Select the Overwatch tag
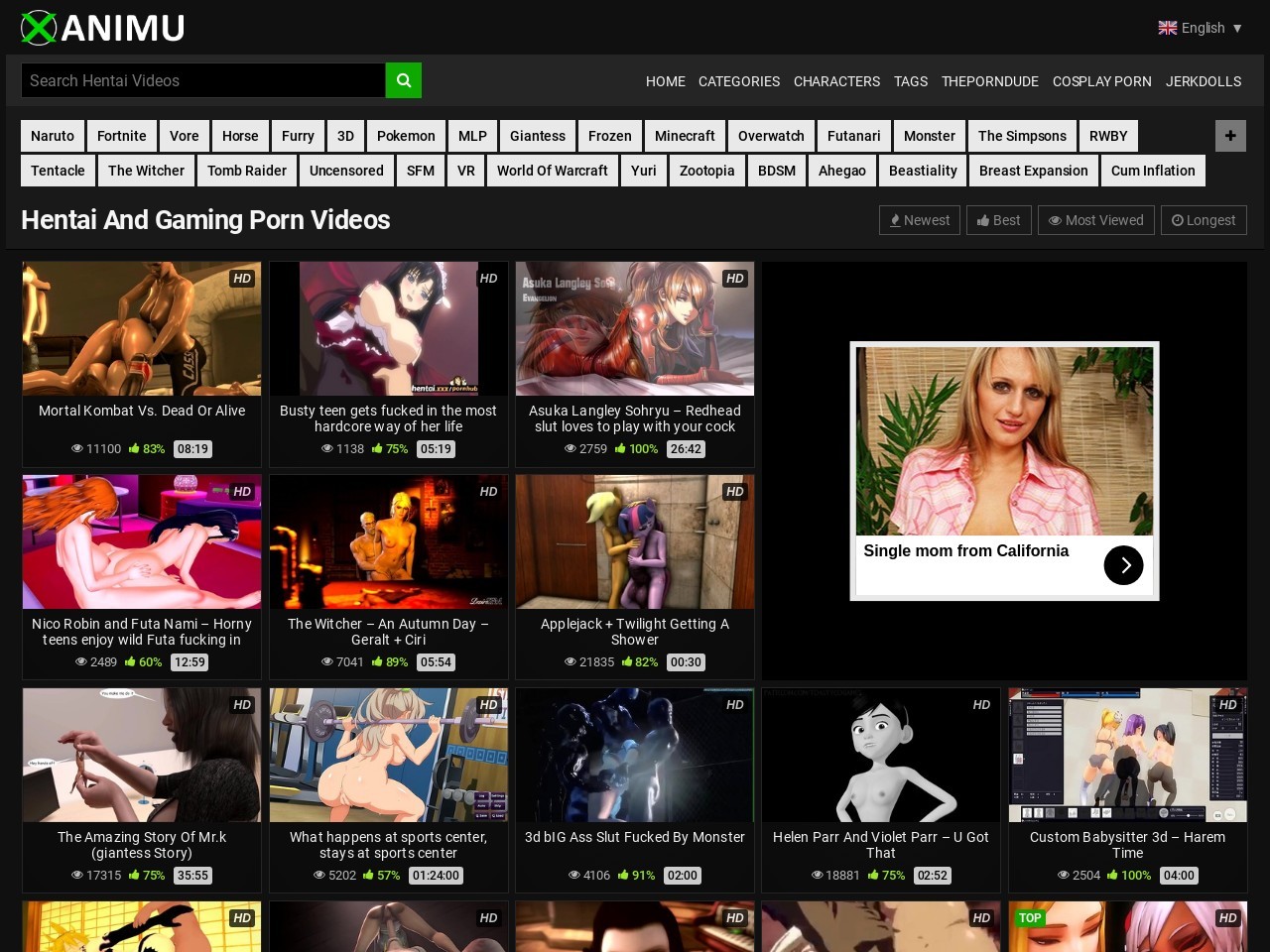The width and height of the screenshot is (1270, 952). (771, 136)
